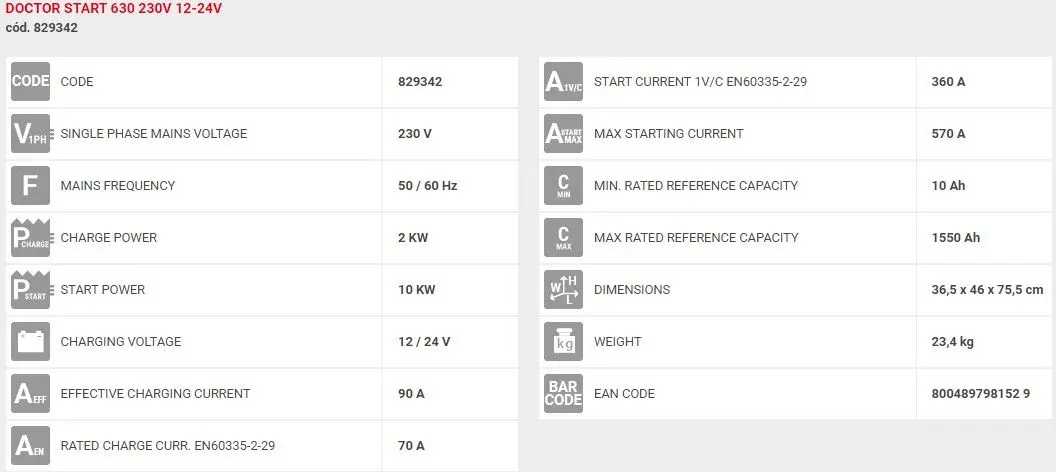Screen dimensions: 1056x472
Task: Click the 36,5 x 46 x 75,5 cm value
Action: (987, 290)
